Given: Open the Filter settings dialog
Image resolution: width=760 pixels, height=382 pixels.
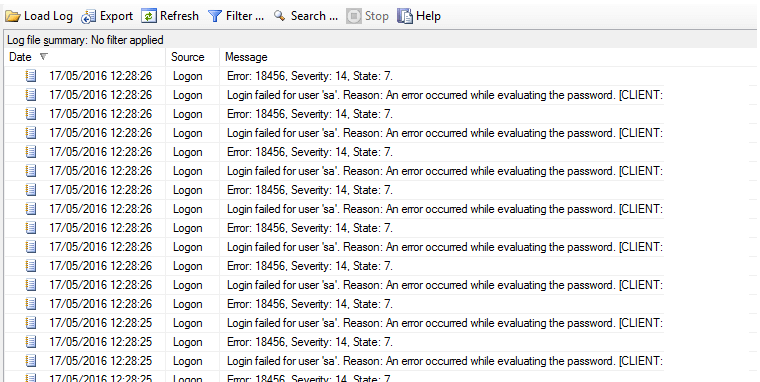Looking at the screenshot, I should 236,16.
